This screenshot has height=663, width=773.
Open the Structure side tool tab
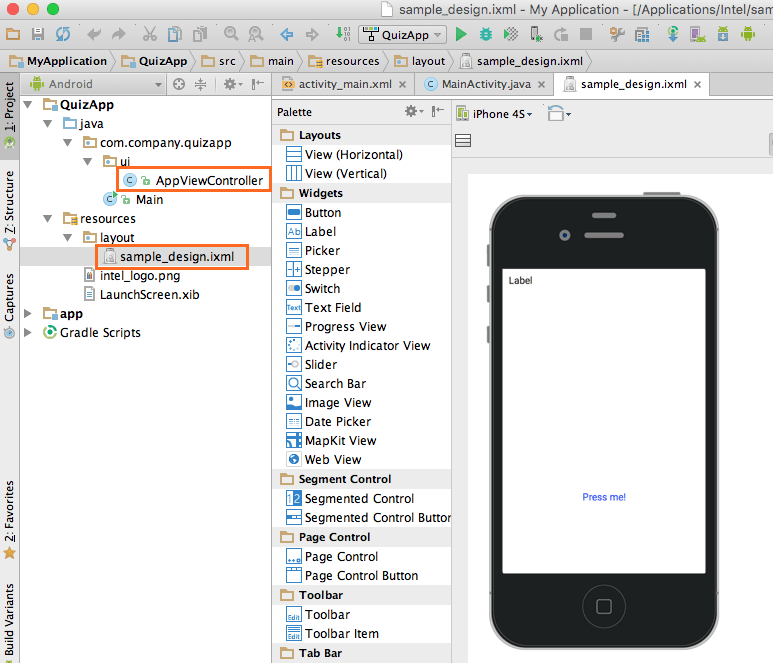point(9,210)
